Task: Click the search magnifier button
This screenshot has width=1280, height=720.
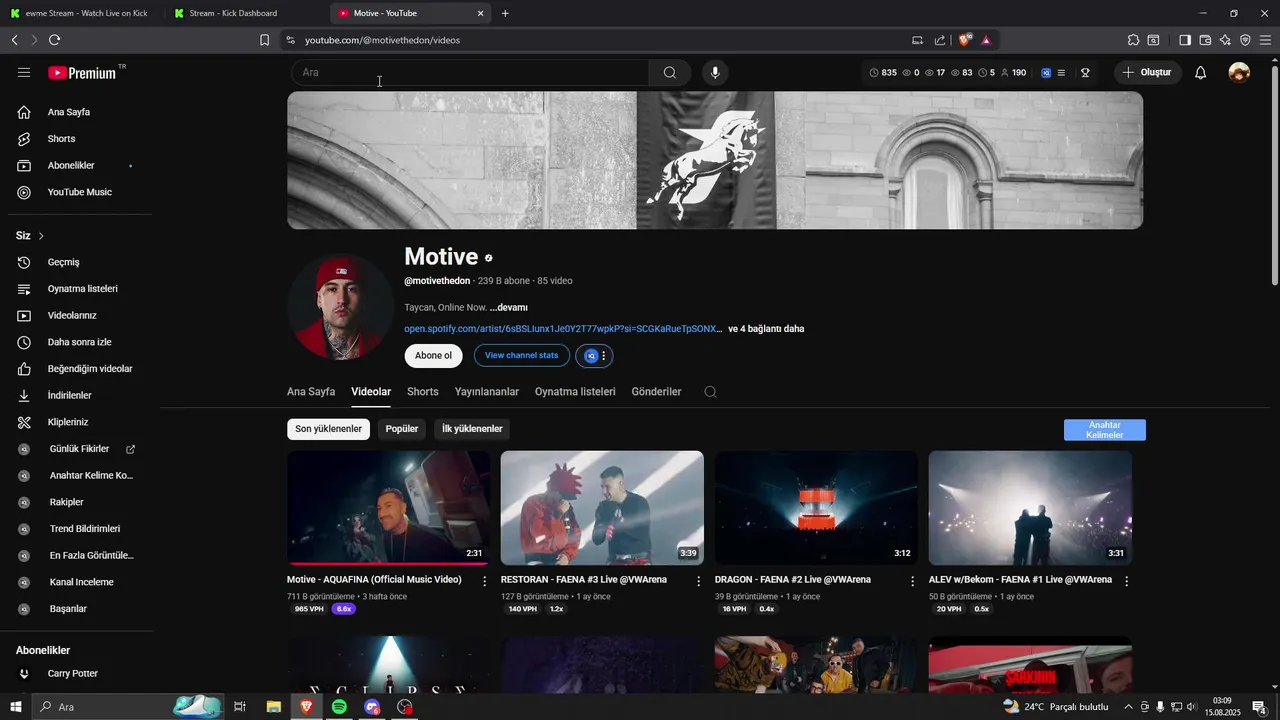Action: (670, 72)
